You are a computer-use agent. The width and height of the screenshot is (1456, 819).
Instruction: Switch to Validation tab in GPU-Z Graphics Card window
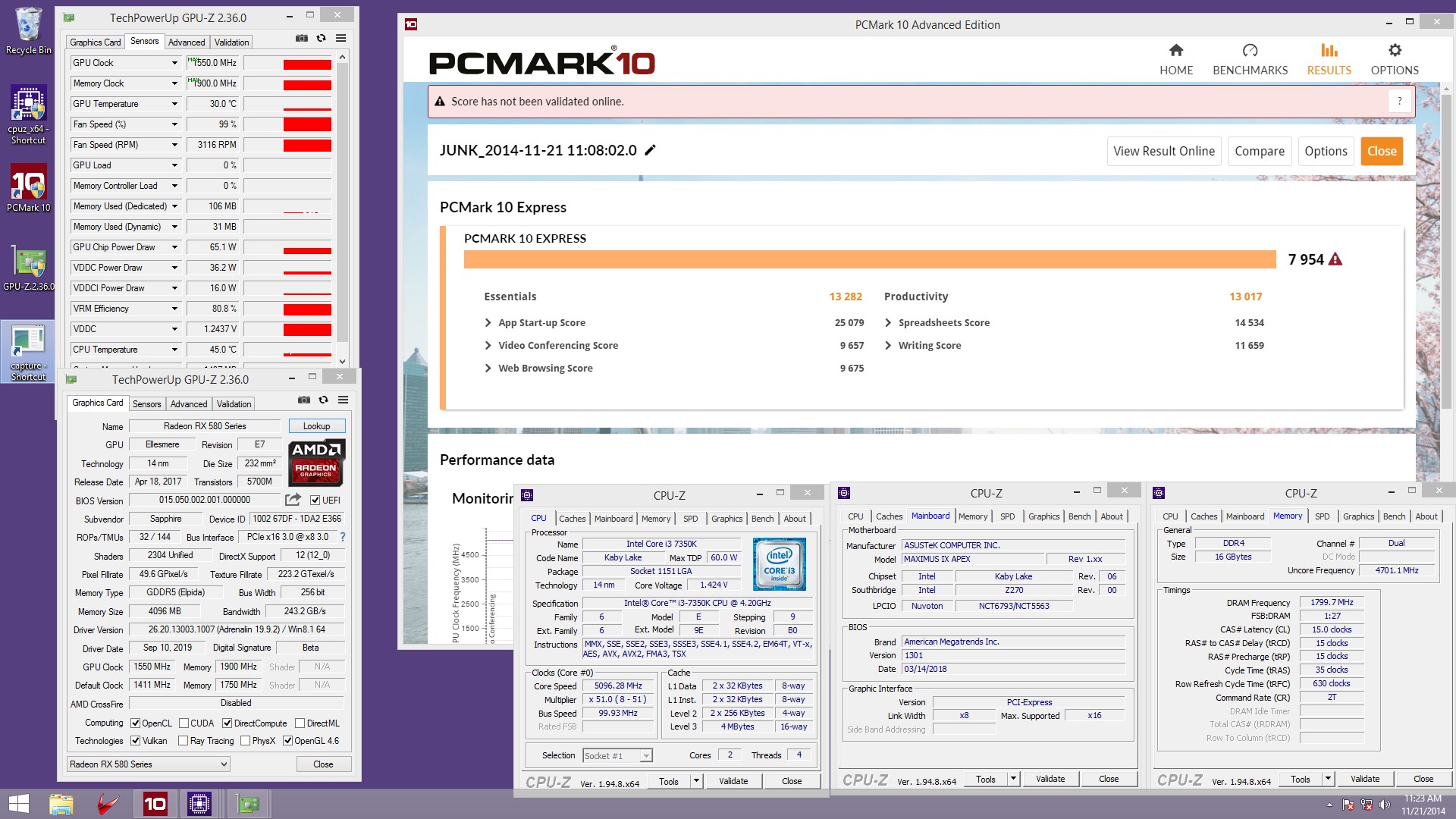coord(234,404)
